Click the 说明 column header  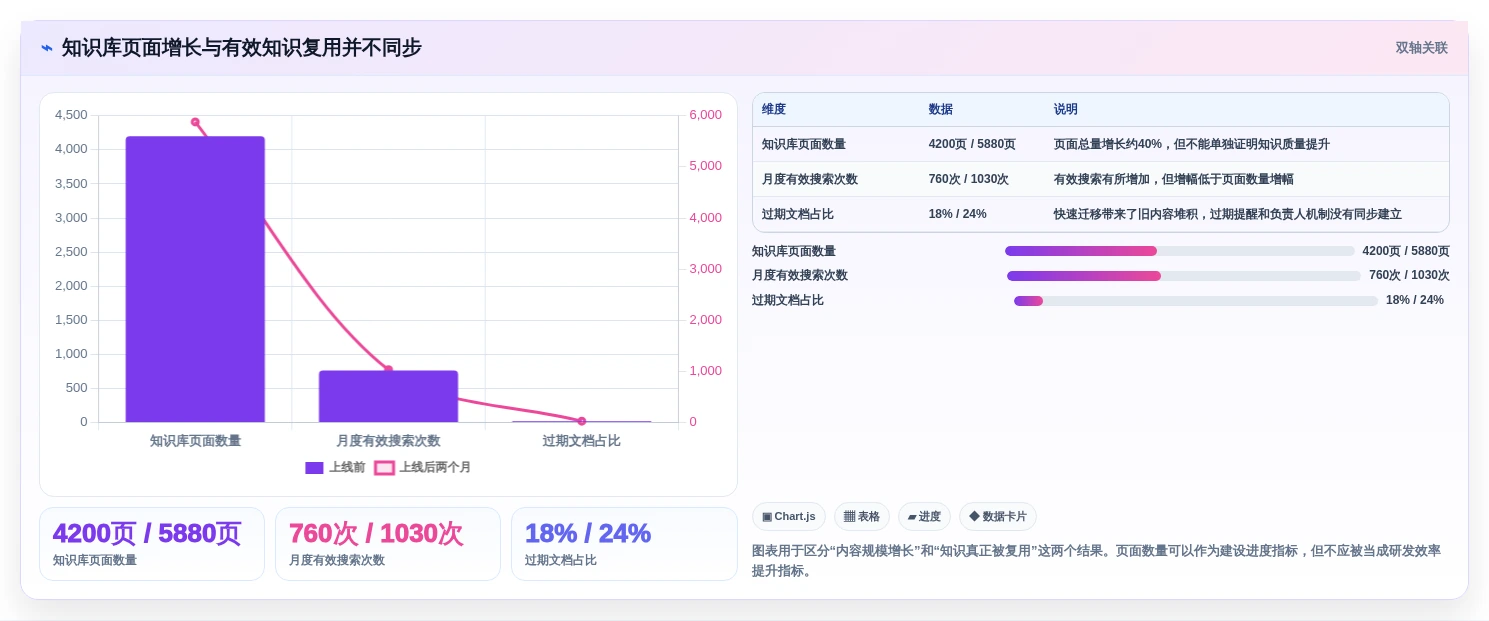coord(1066,110)
